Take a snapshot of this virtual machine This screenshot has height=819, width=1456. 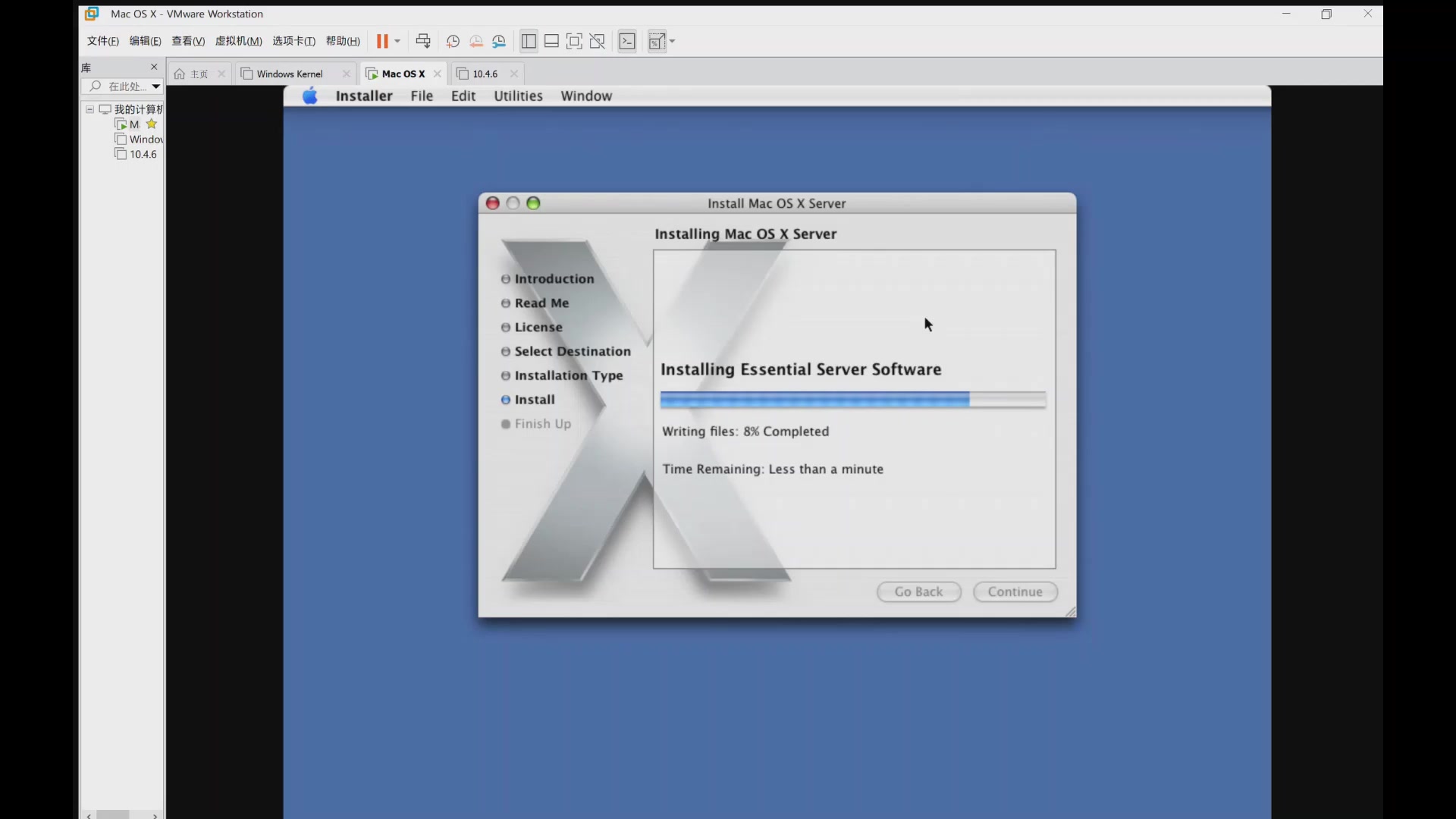453,41
